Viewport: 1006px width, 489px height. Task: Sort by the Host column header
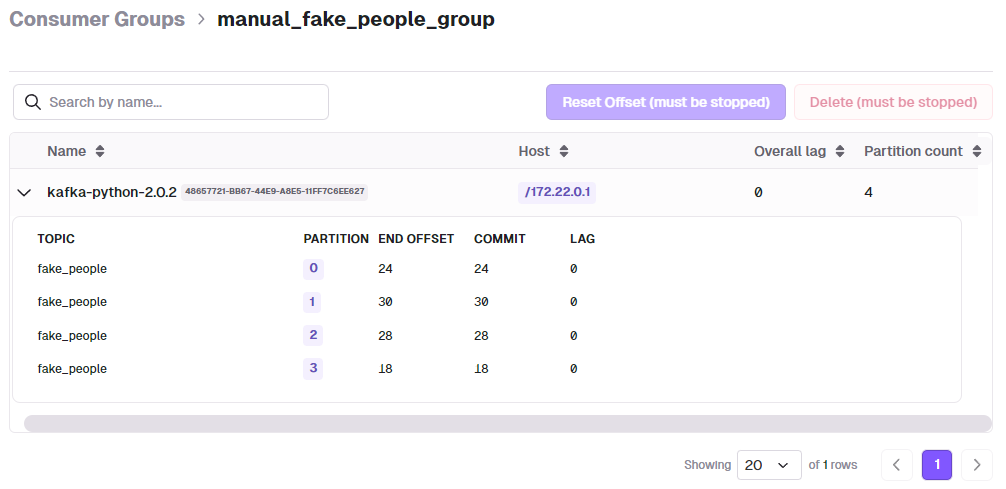point(543,151)
